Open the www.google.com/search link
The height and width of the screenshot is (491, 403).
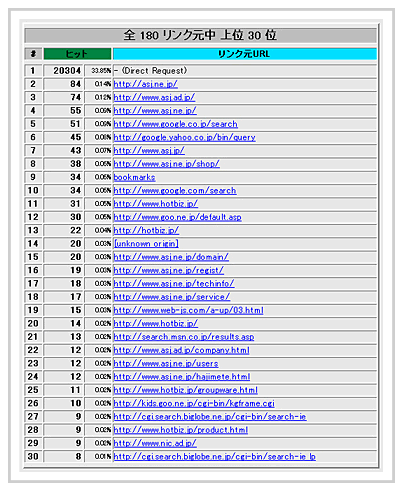pos(175,191)
